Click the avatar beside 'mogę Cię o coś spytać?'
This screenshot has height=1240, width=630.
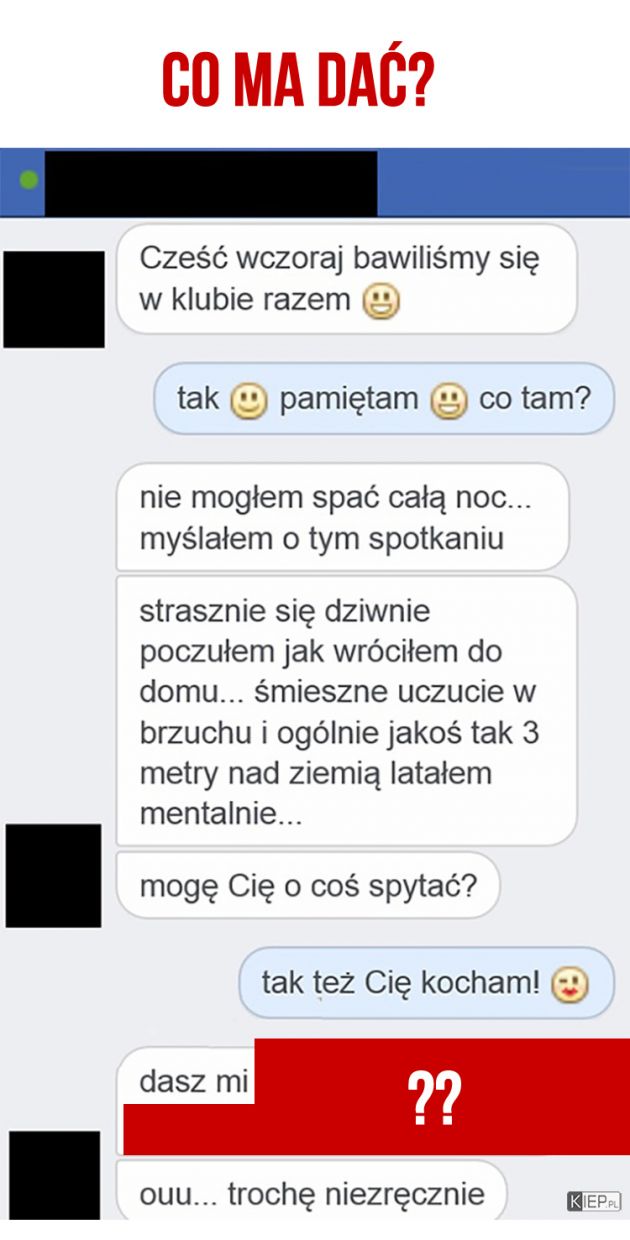(54, 875)
